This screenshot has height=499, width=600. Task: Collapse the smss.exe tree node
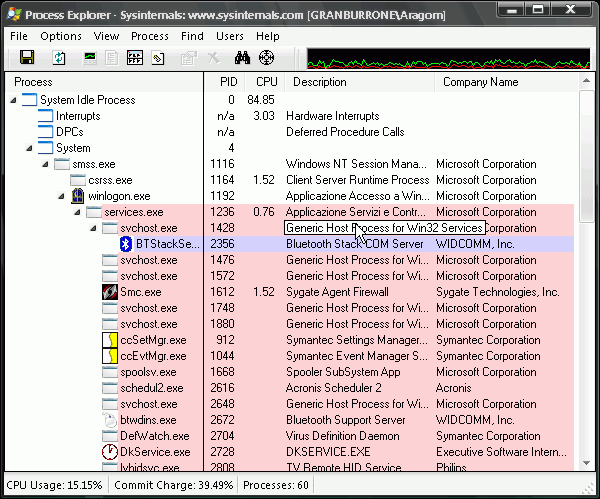[46, 164]
